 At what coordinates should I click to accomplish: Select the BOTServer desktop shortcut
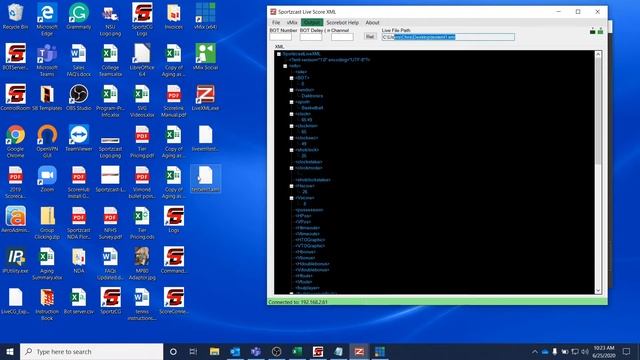coord(15,57)
